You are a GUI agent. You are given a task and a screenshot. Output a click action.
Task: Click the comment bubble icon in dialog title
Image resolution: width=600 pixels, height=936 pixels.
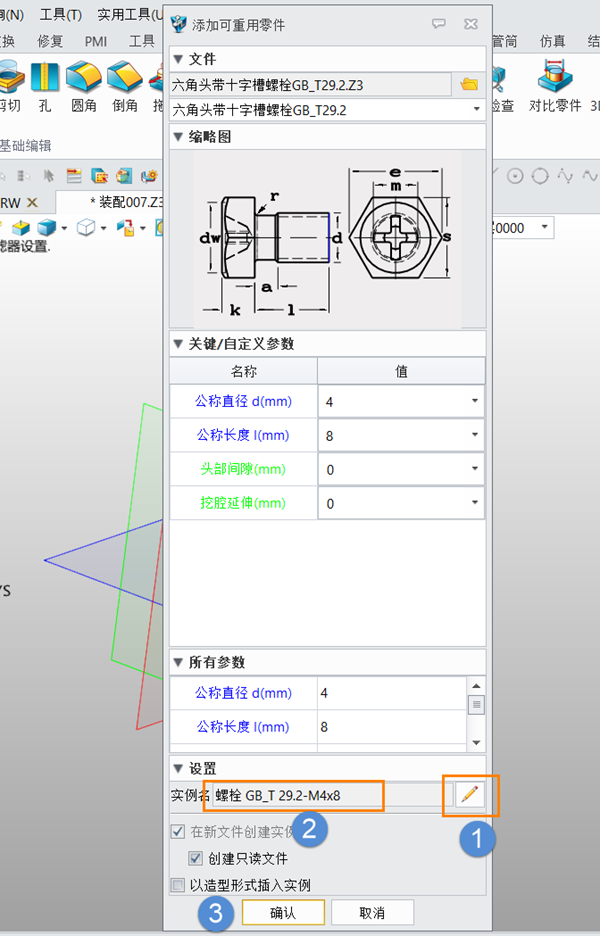tap(439, 24)
